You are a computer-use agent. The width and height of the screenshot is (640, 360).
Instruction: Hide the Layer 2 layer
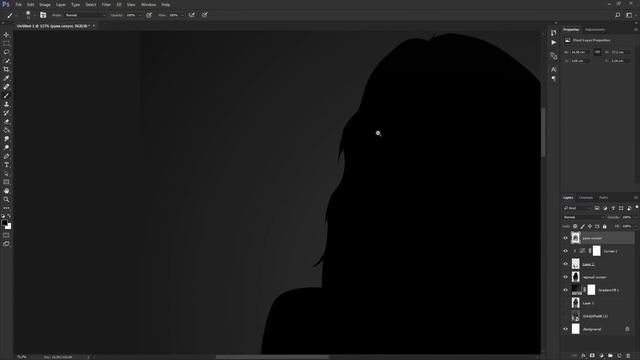[x=565, y=264]
